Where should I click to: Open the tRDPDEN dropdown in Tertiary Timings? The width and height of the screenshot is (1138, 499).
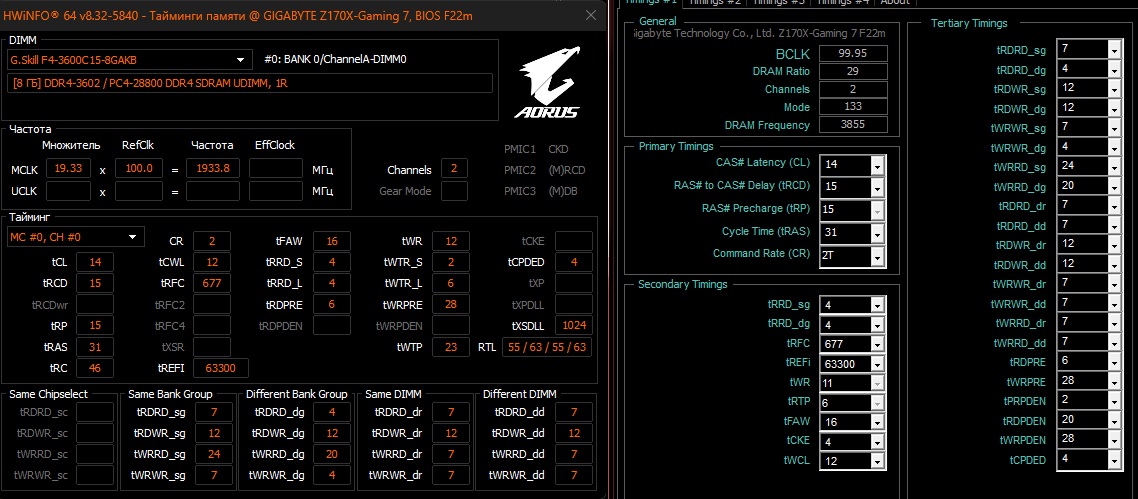[1114, 420]
